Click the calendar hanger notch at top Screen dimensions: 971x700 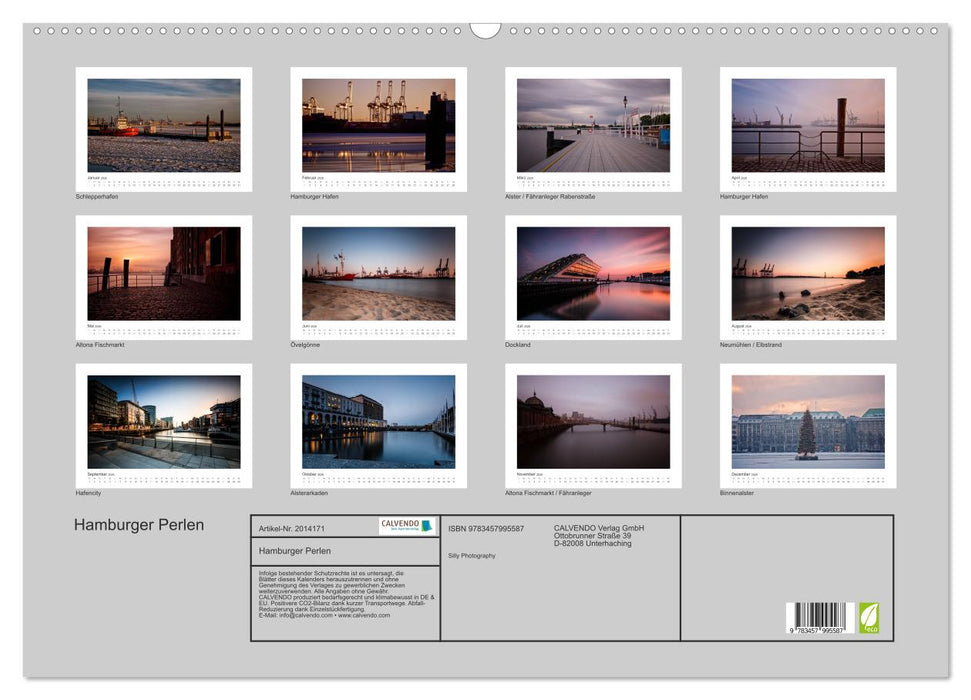pos(485,30)
